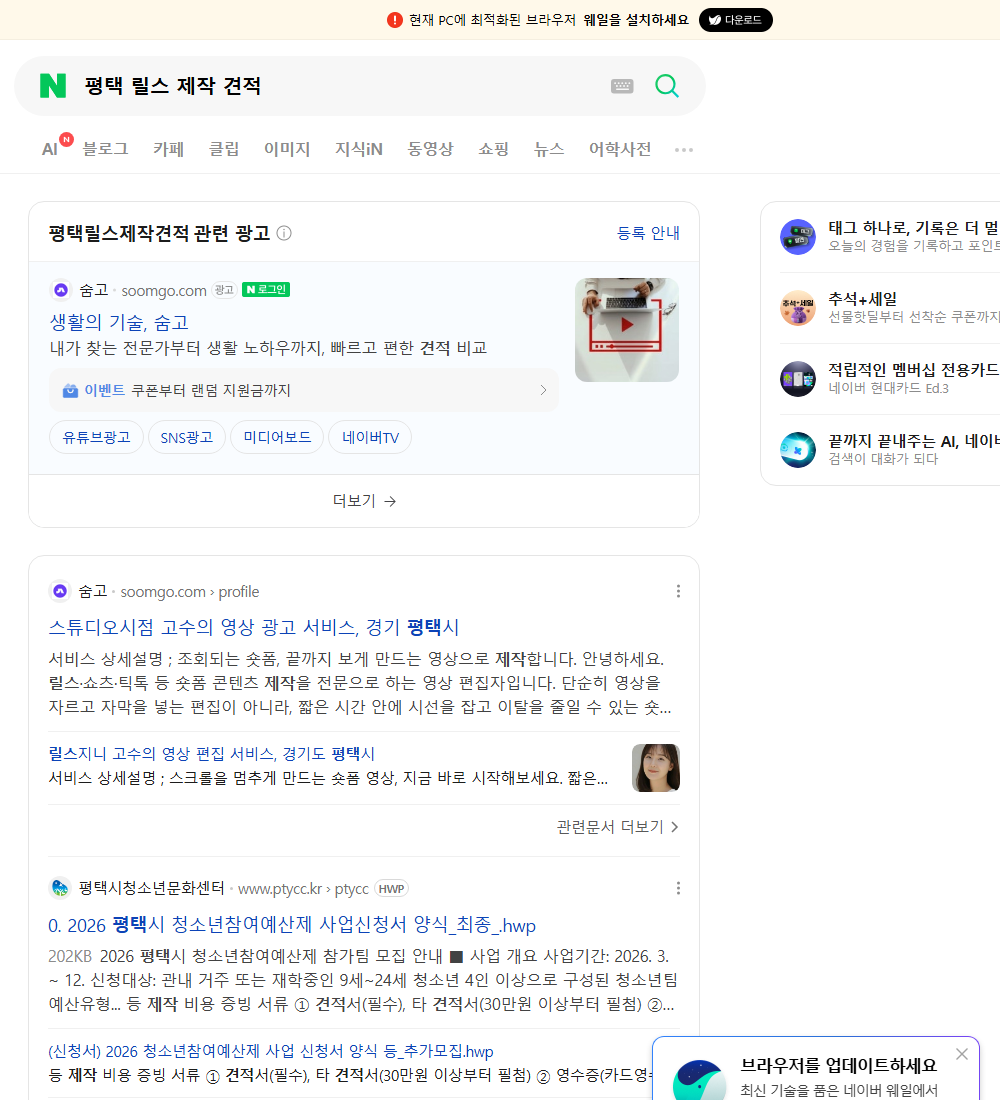
Task: Click the soomgo.com › profile URL
Action: click(x=189, y=592)
